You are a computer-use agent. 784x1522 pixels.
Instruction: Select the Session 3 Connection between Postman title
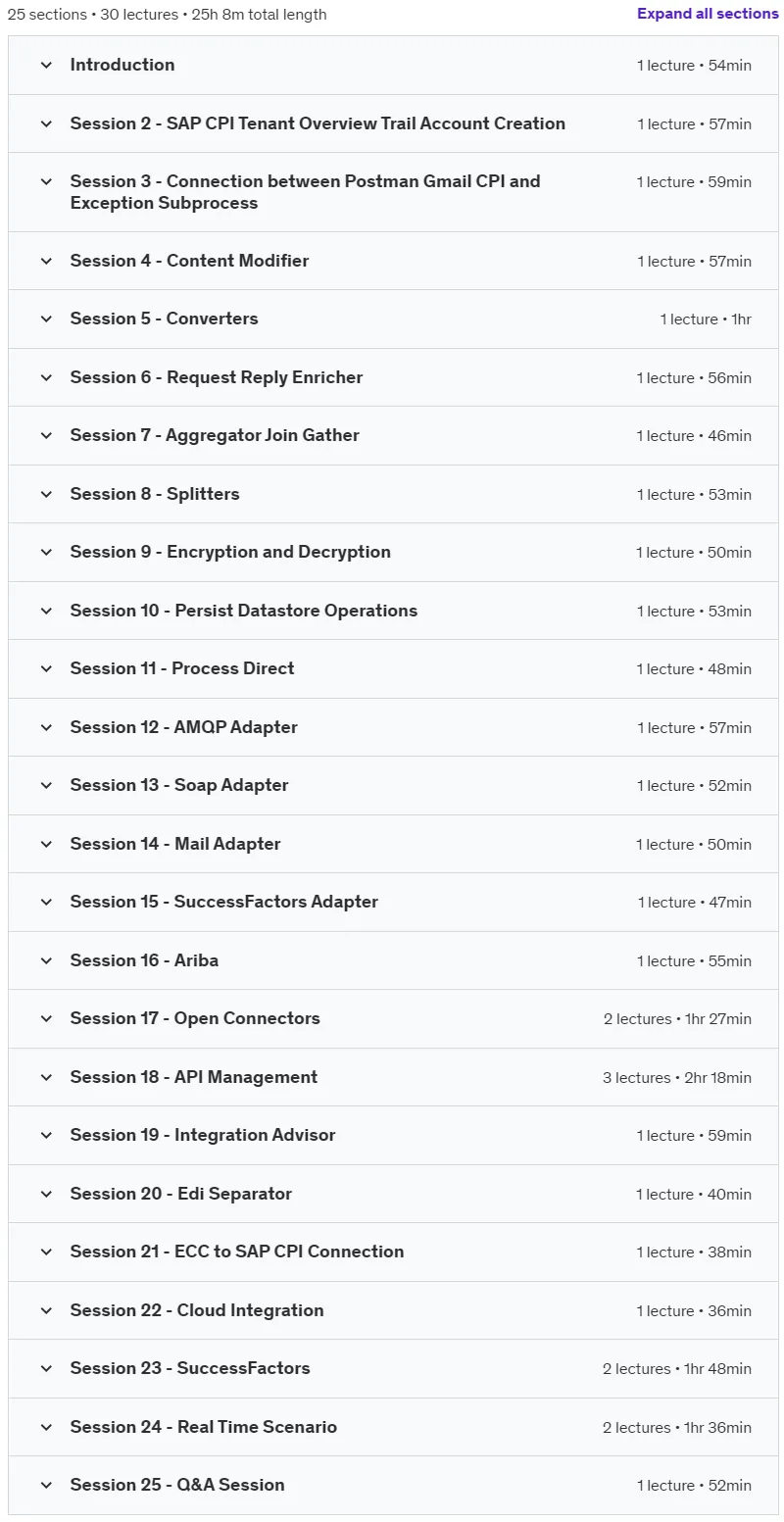[305, 192]
